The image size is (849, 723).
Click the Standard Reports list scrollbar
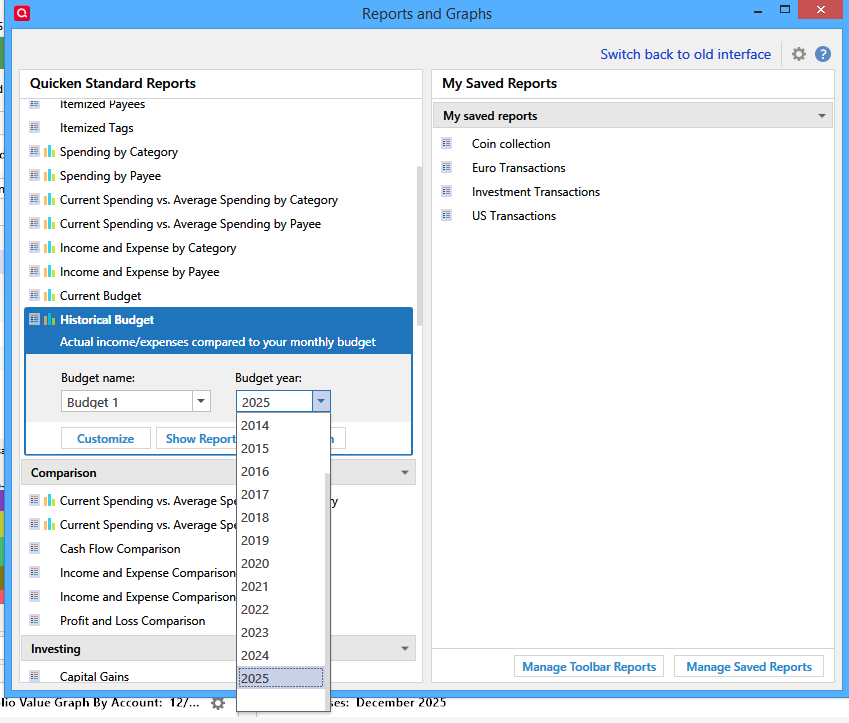coord(419,246)
